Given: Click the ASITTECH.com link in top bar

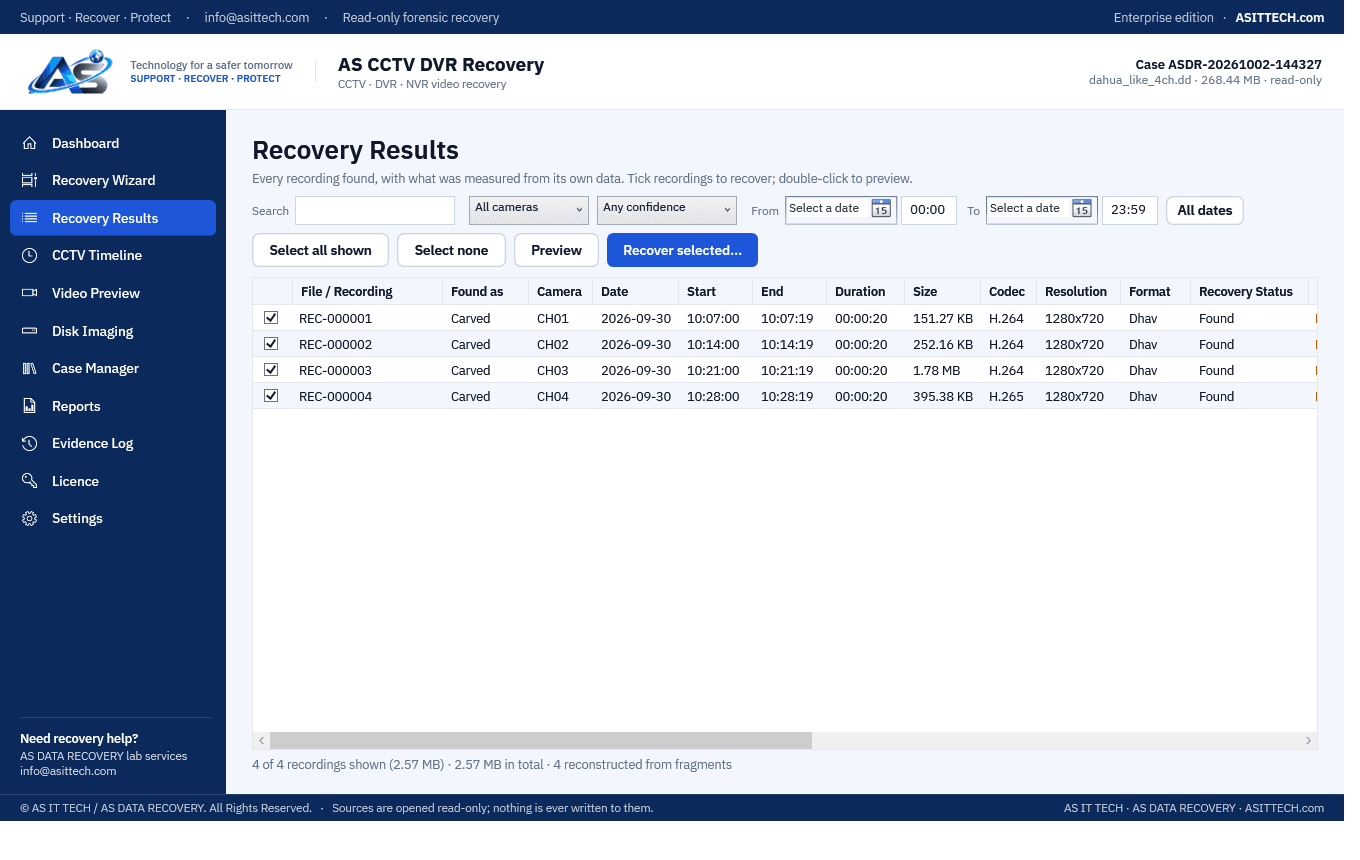Looking at the screenshot, I should pos(1280,17).
